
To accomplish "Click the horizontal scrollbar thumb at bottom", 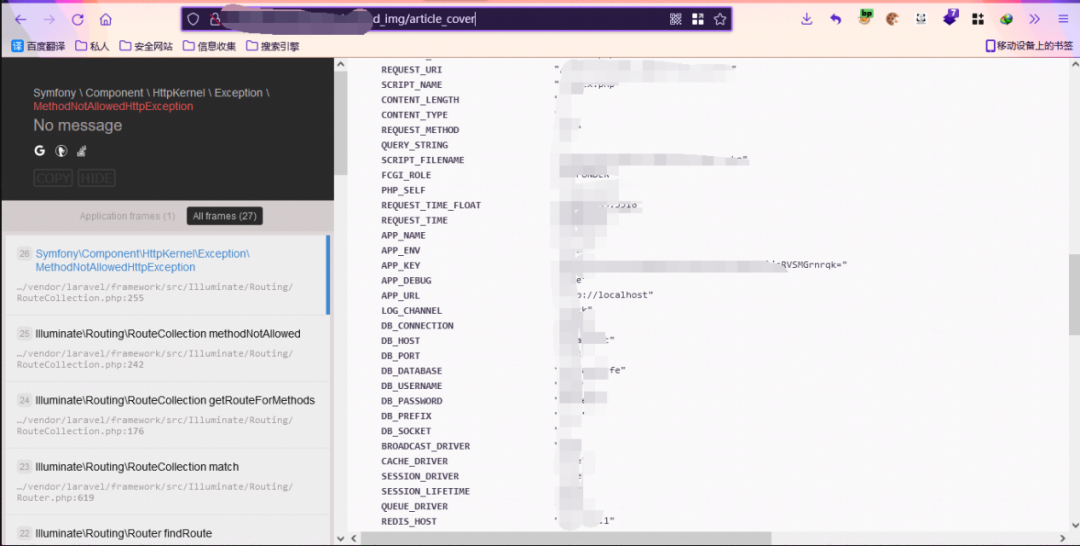I will click(565, 538).
